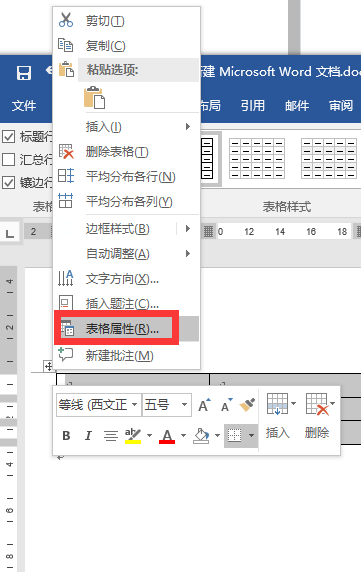The image size is (361, 572).
Task: Expand the 边框样式(B) submenu
Action: click(126, 229)
